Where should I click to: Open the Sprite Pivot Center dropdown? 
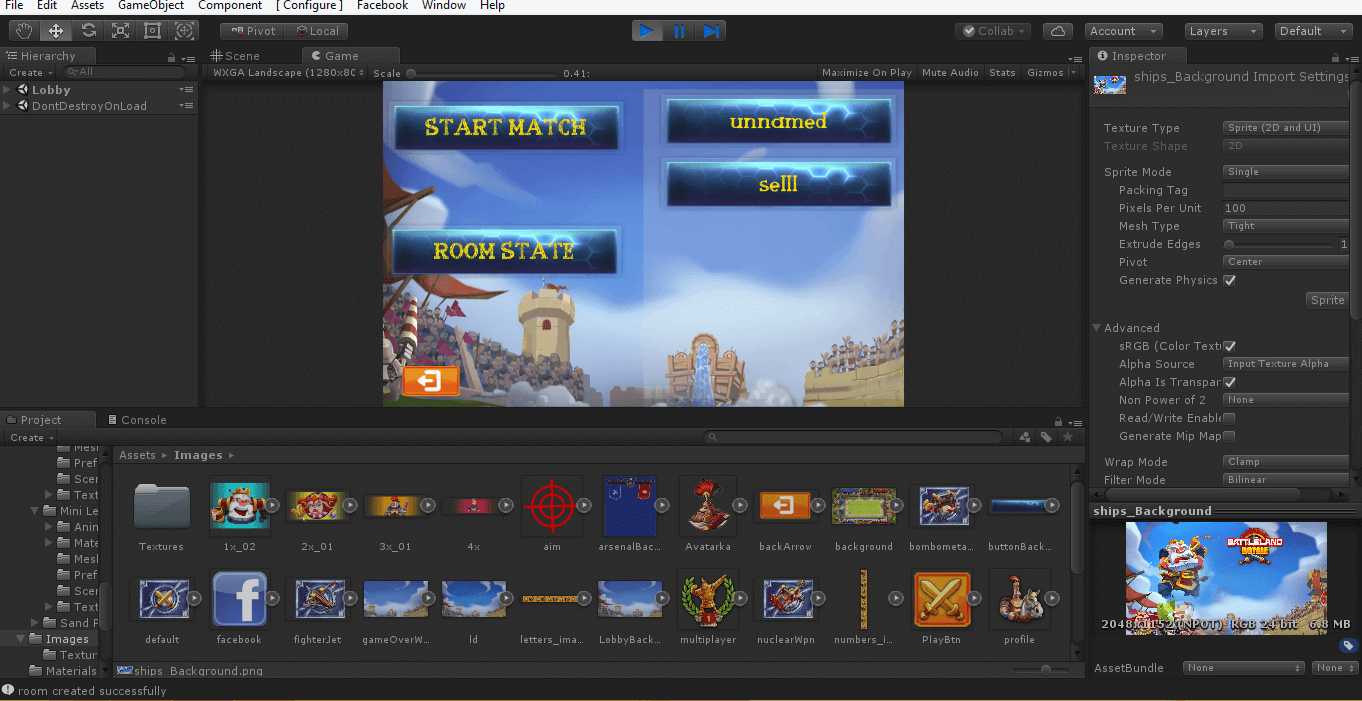coord(1286,262)
